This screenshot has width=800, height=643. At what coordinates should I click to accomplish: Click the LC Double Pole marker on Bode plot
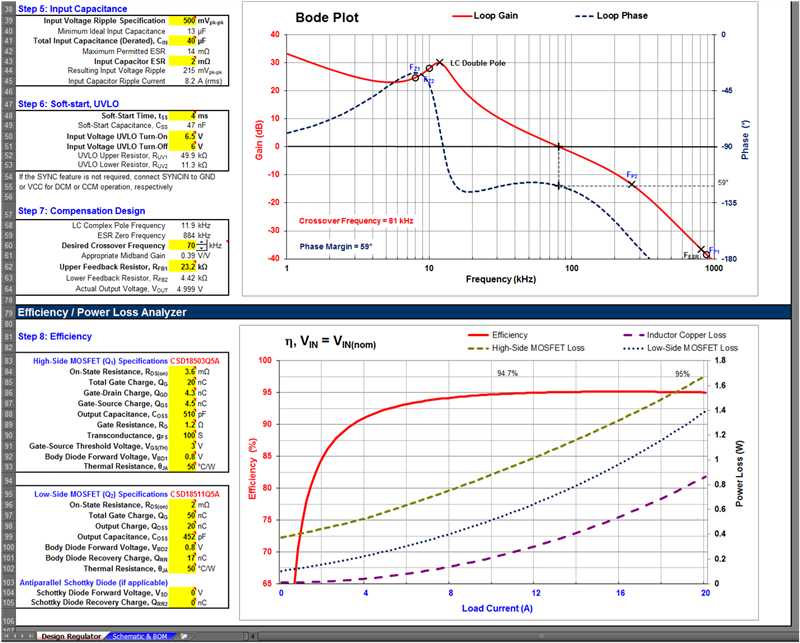coord(440,62)
